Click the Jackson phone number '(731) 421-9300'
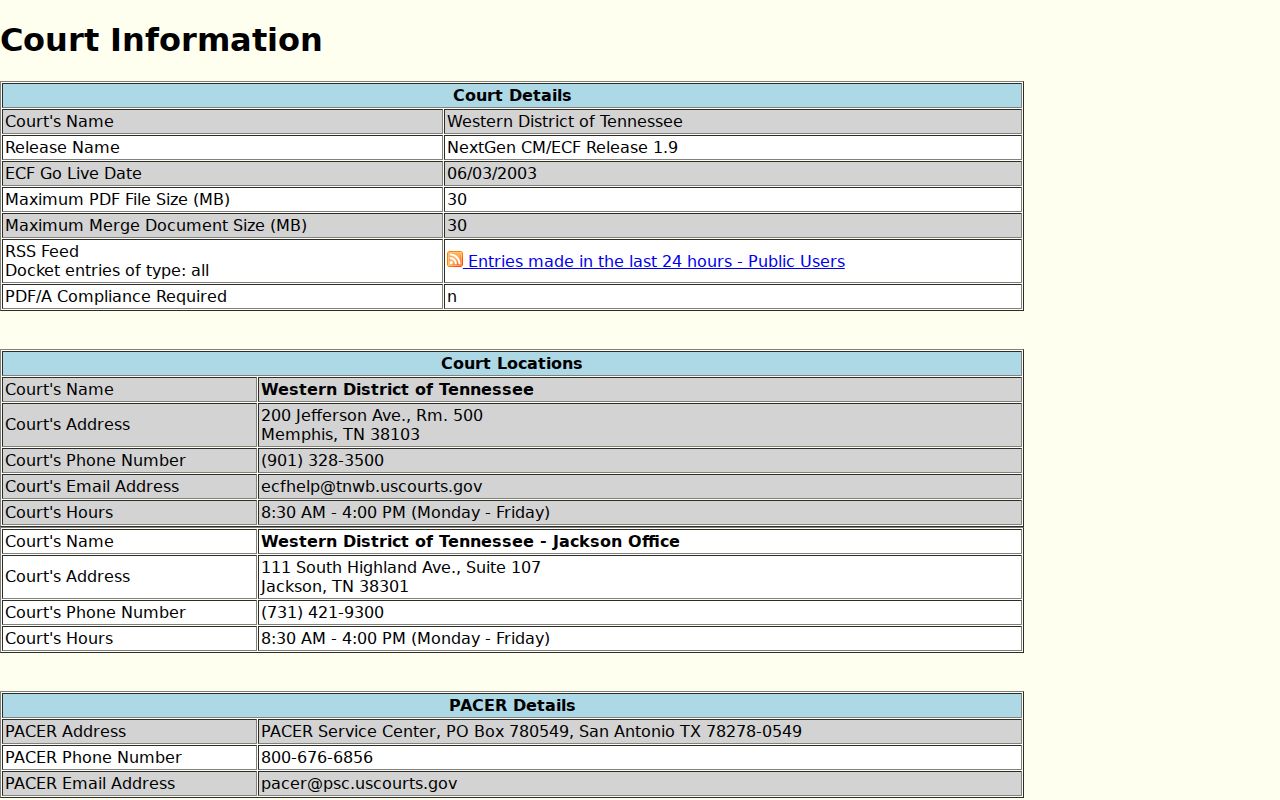 (322, 612)
